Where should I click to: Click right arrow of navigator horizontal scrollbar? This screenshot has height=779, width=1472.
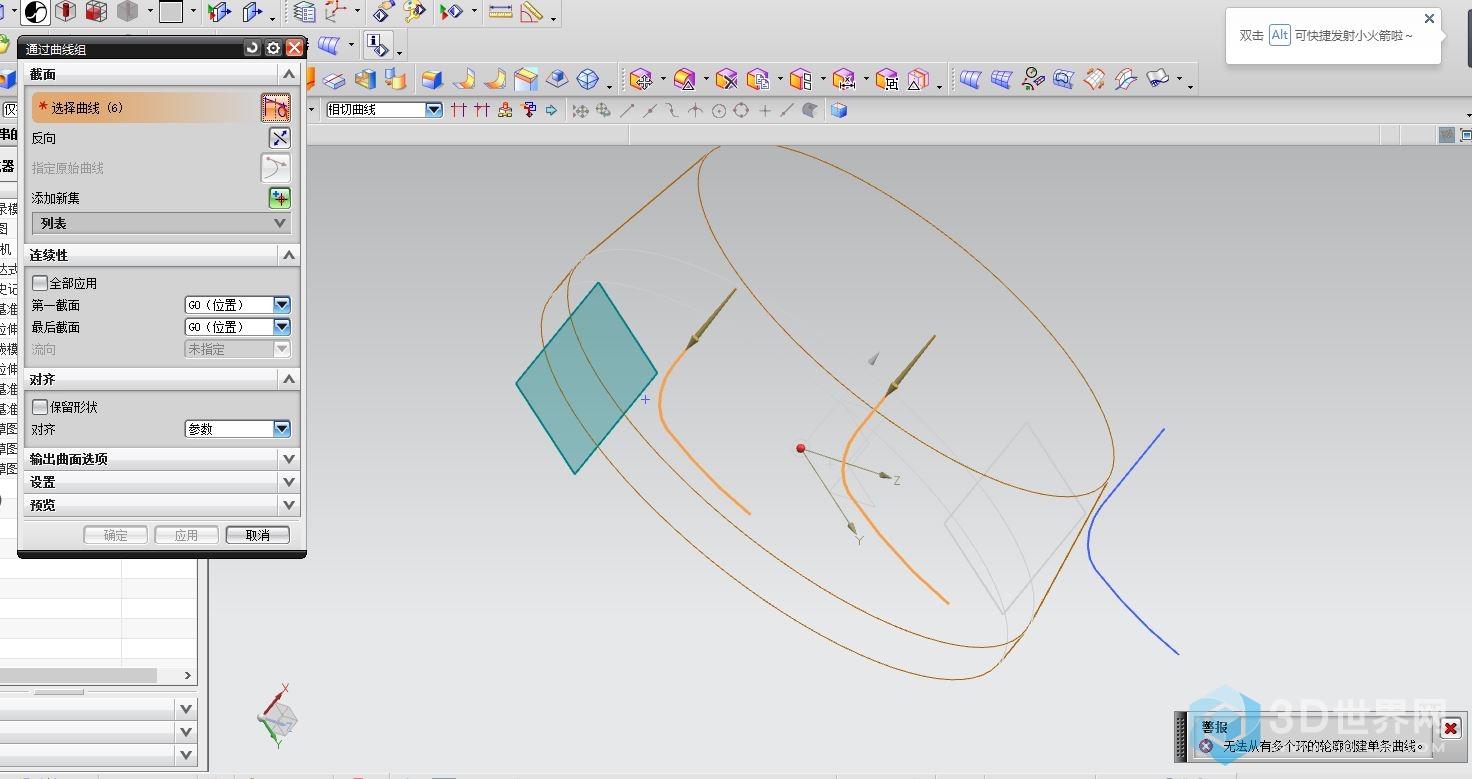tap(187, 676)
